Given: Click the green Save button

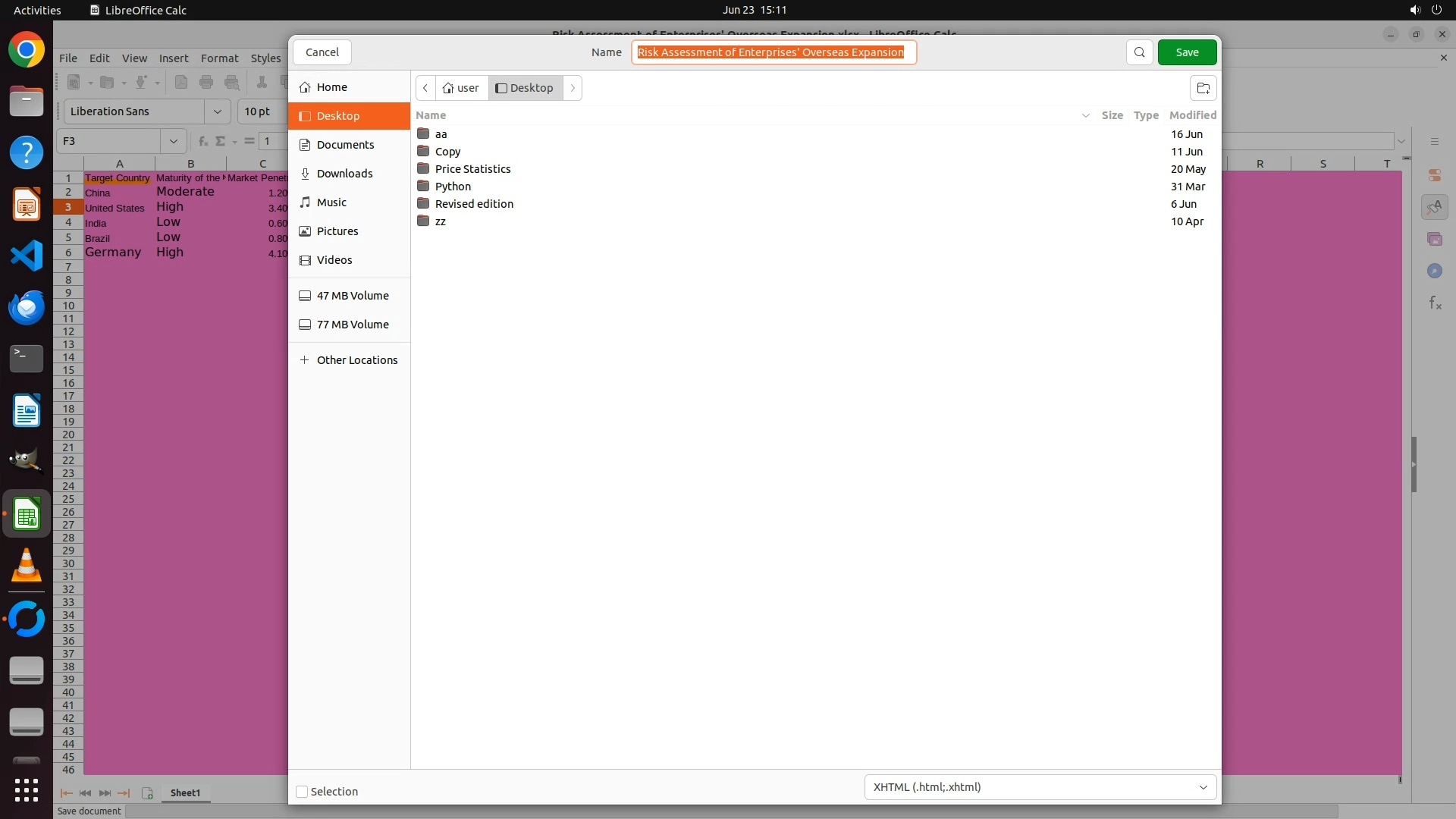Looking at the screenshot, I should pyautogui.click(x=1187, y=52).
